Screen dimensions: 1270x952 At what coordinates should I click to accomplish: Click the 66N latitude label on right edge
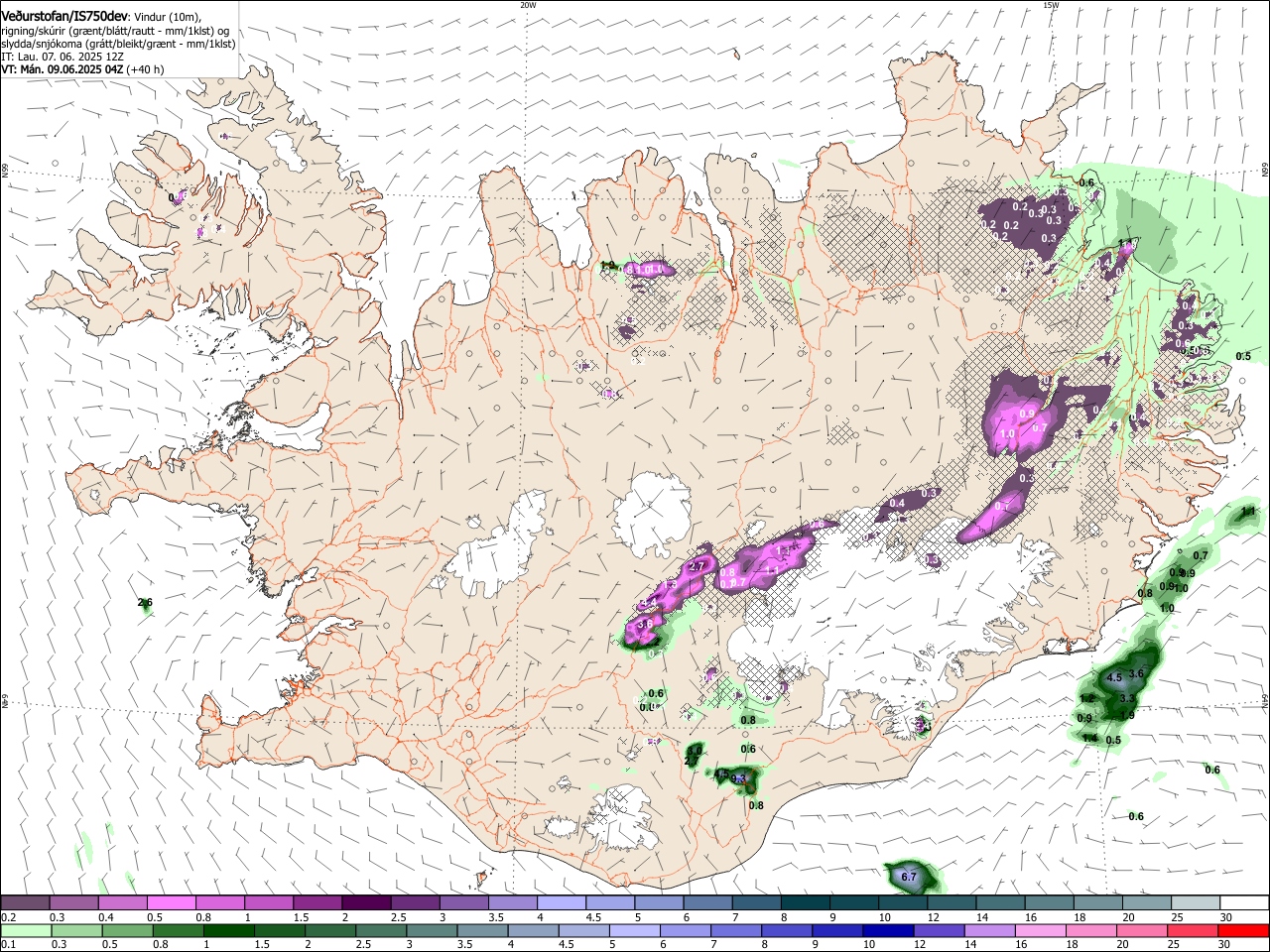[x=1265, y=170]
